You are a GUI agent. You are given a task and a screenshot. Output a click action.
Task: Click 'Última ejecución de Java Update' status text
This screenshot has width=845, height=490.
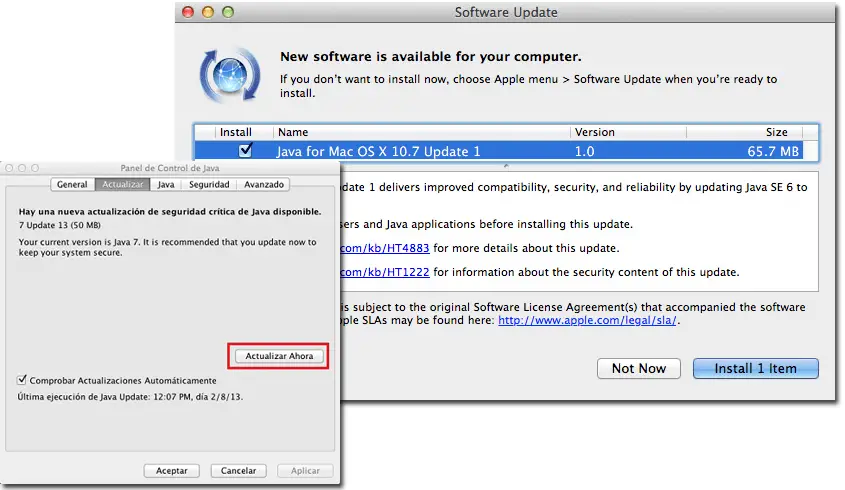tap(130, 397)
